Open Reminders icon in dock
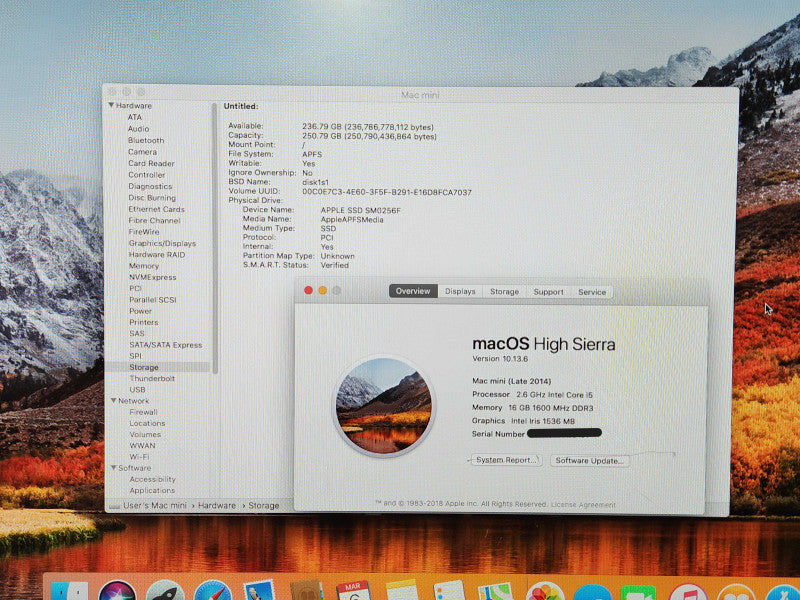This screenshot has height=600, width=800. (449, 592)
